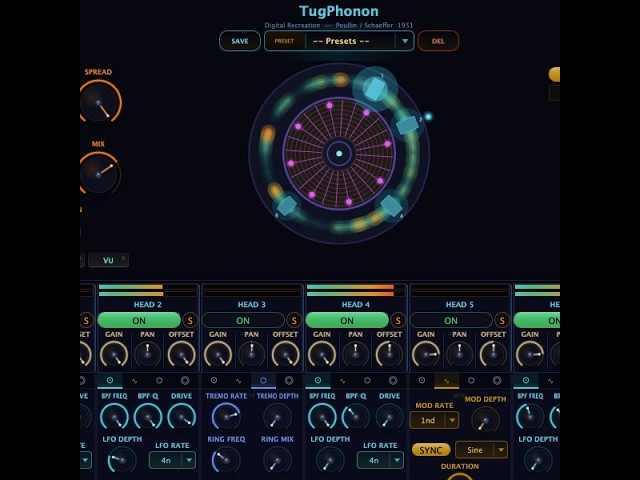This screenshot has width=640, height=480.
Task: Select Head 3 sine-wave modulation tab icon
Action: 238,381
